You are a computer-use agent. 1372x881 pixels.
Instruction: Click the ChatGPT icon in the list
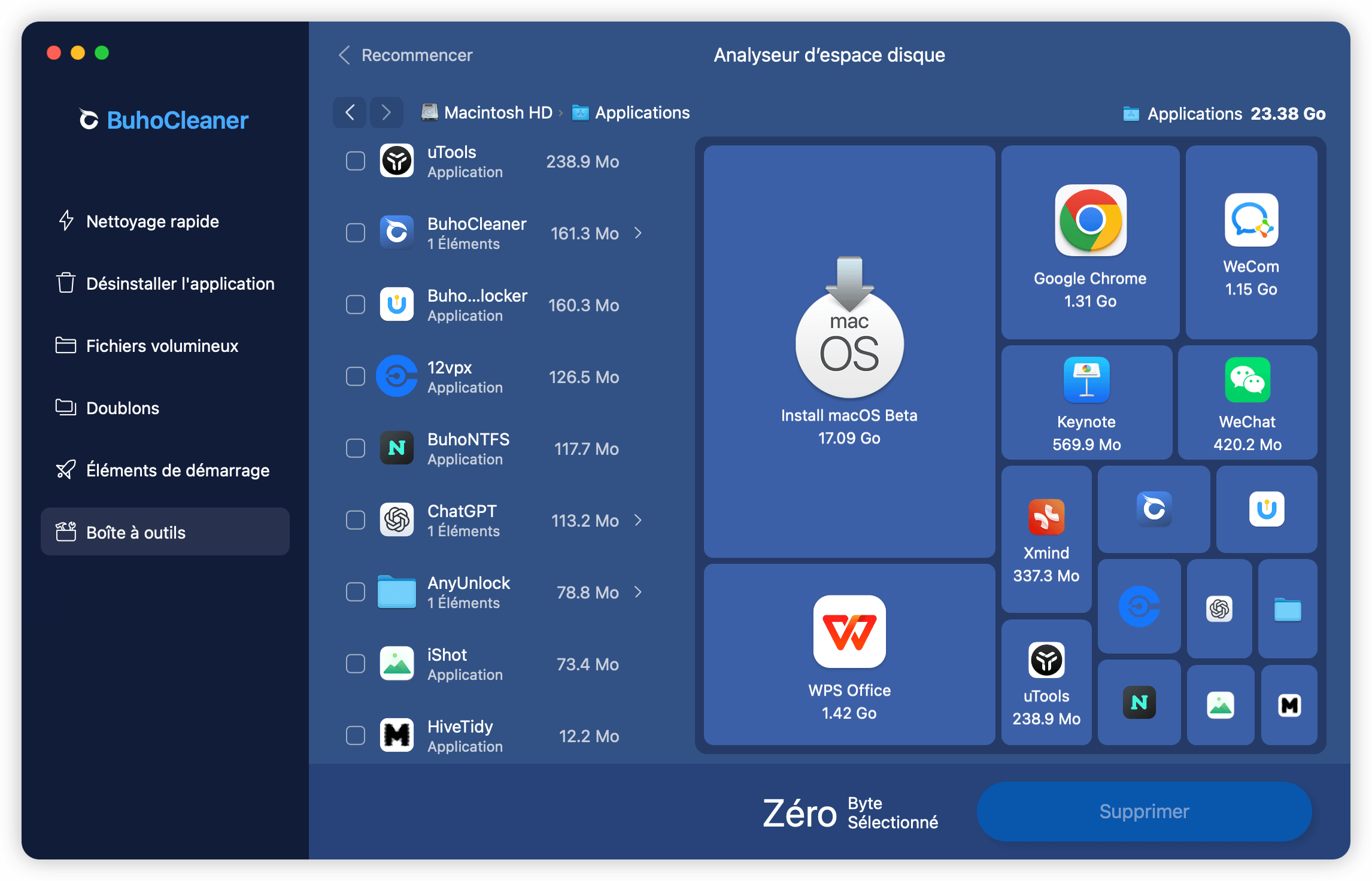pyautogui.click(x=396, y=520)
